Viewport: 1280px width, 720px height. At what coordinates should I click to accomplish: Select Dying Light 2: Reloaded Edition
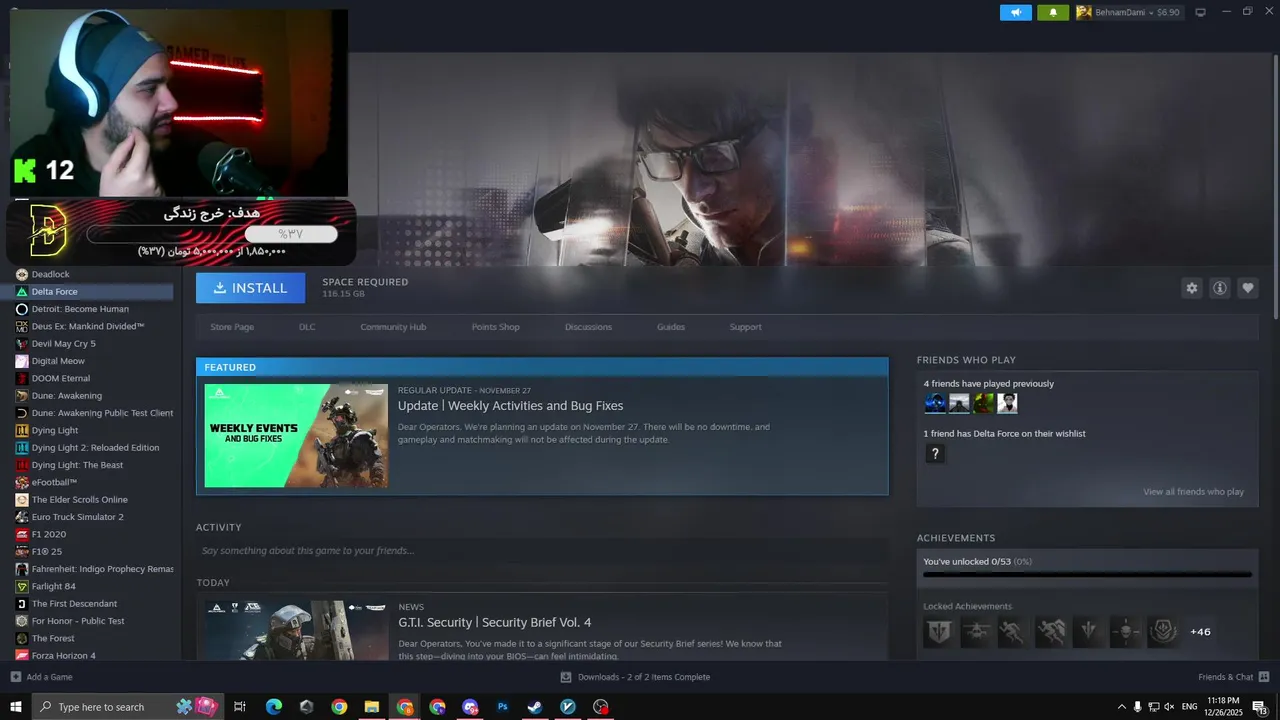click(x=92, y=448)
